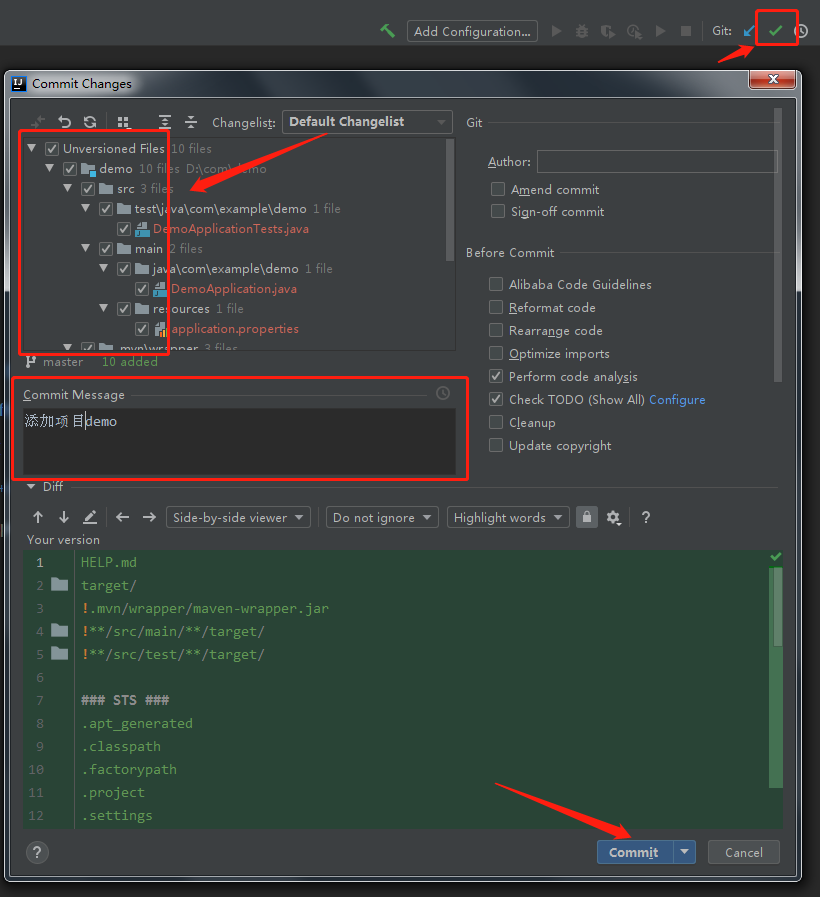The width and height of the screenshot is (820, 897).
Task: Collapse the Unversioned Files tree node
Action: tap(32, 148)
